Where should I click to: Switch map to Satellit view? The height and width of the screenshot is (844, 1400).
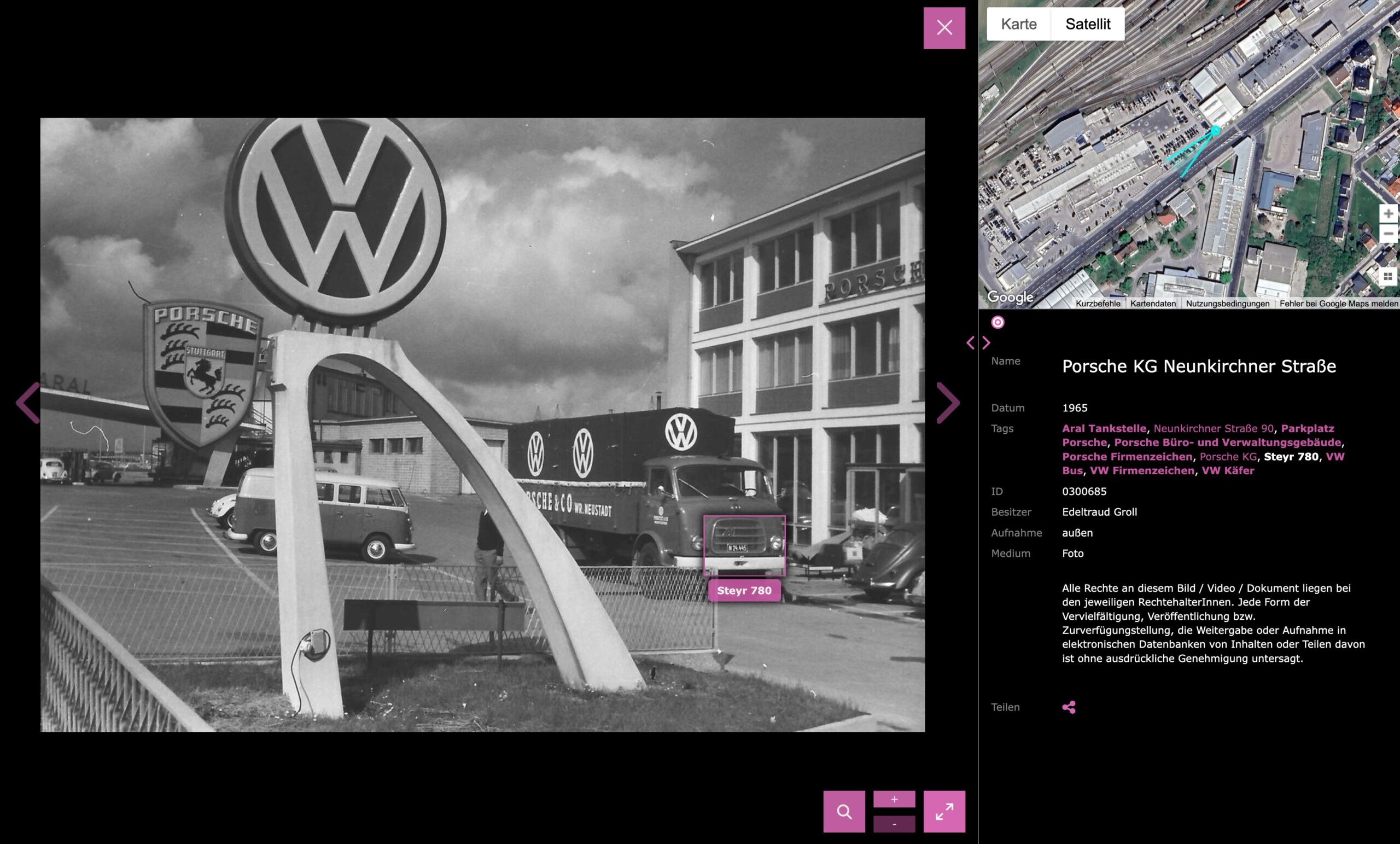(x=1088, y=24)
